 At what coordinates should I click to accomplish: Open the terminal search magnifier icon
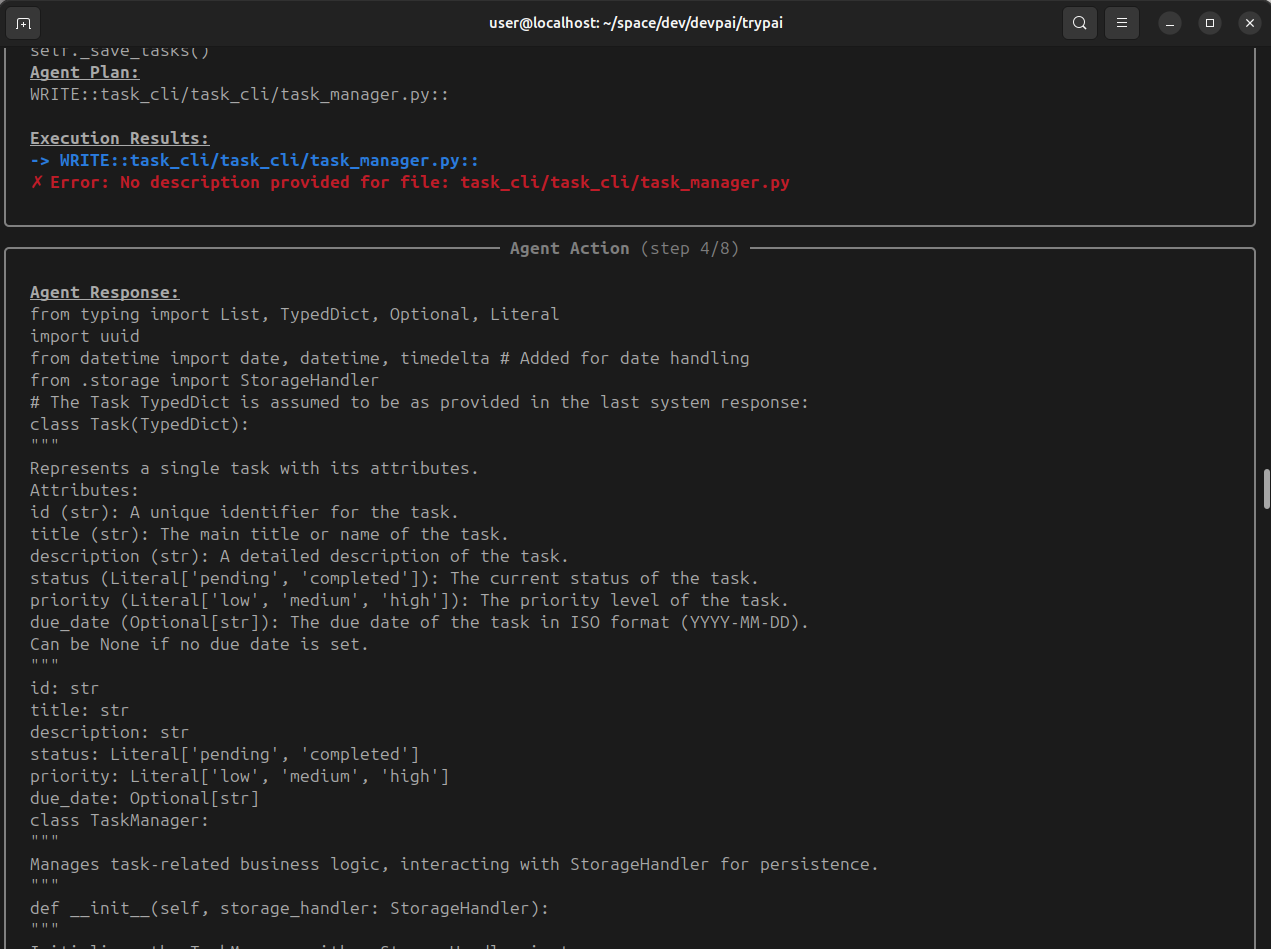[1080, 23]
